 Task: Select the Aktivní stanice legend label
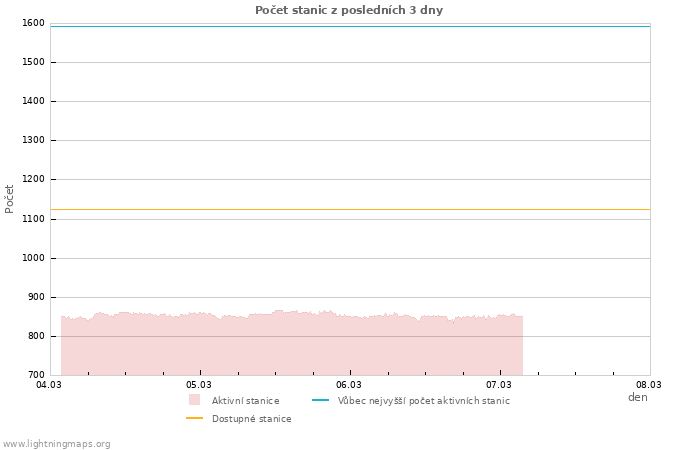(x=245, y=401)
